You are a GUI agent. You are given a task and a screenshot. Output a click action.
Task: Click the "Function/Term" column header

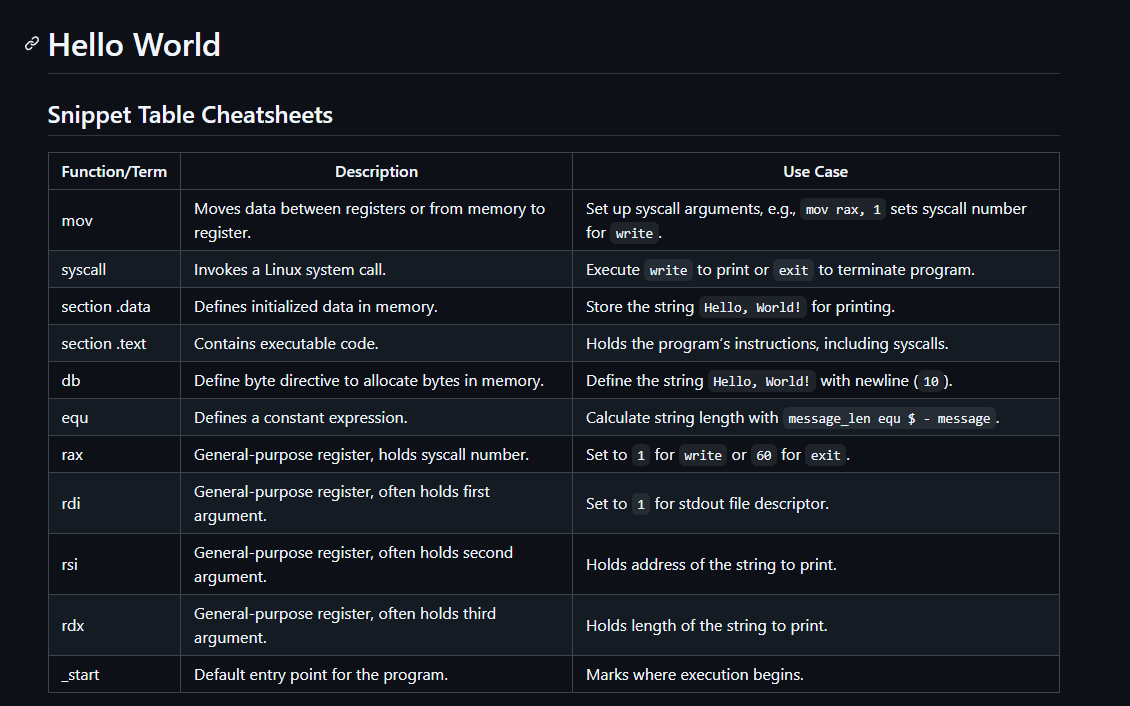click(114, 172)
